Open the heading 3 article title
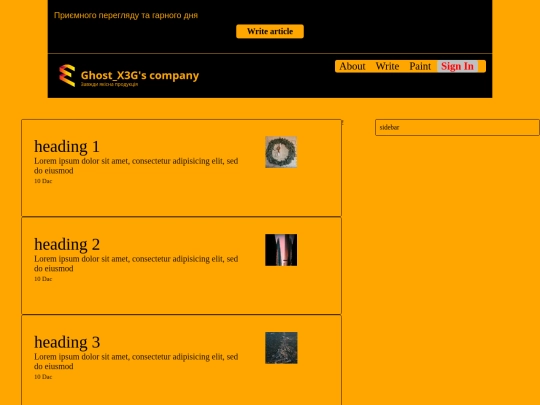540x405 pixels. coord(67,342)
